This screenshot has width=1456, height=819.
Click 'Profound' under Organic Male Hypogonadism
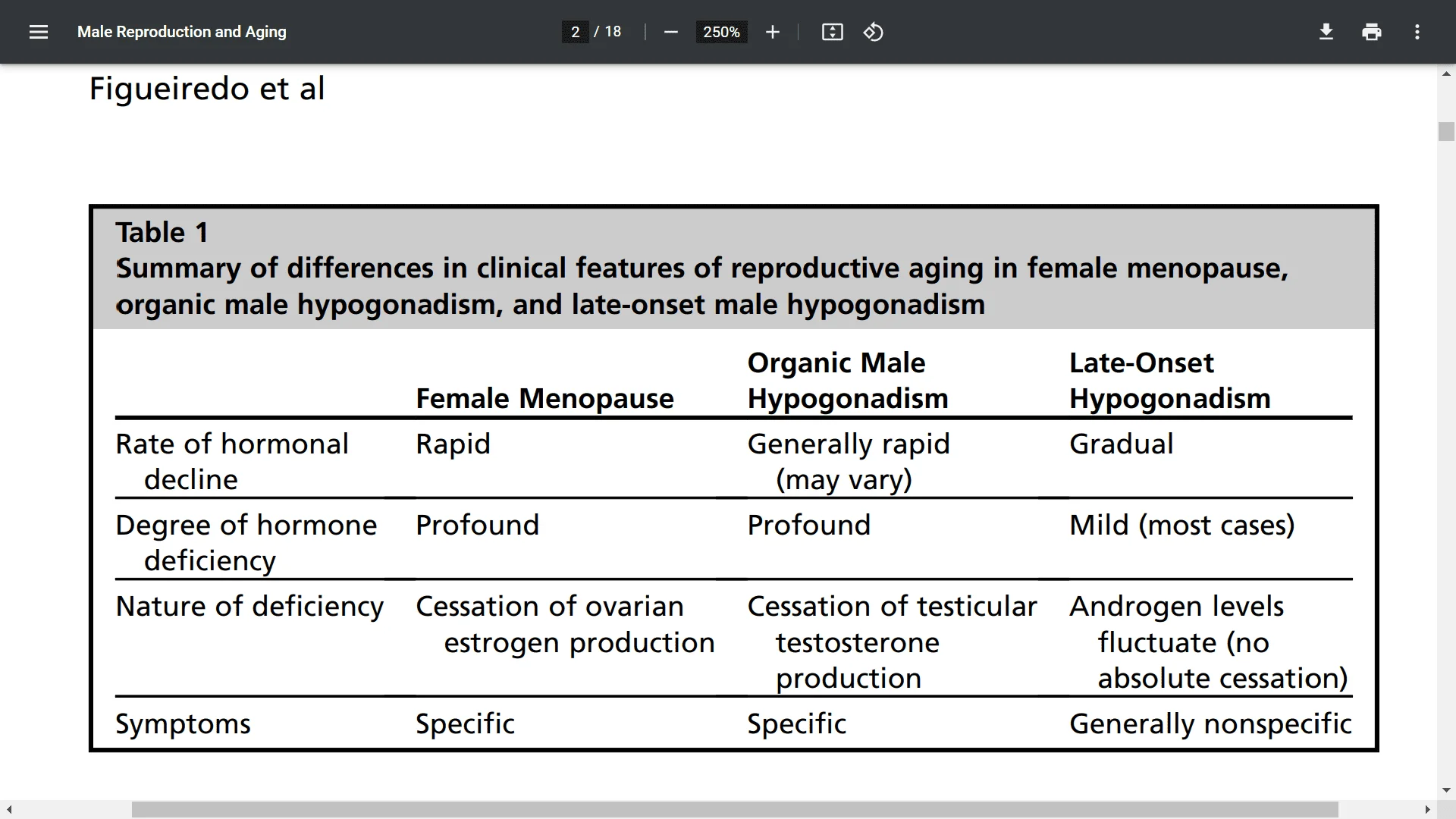(x=809, y=525)
